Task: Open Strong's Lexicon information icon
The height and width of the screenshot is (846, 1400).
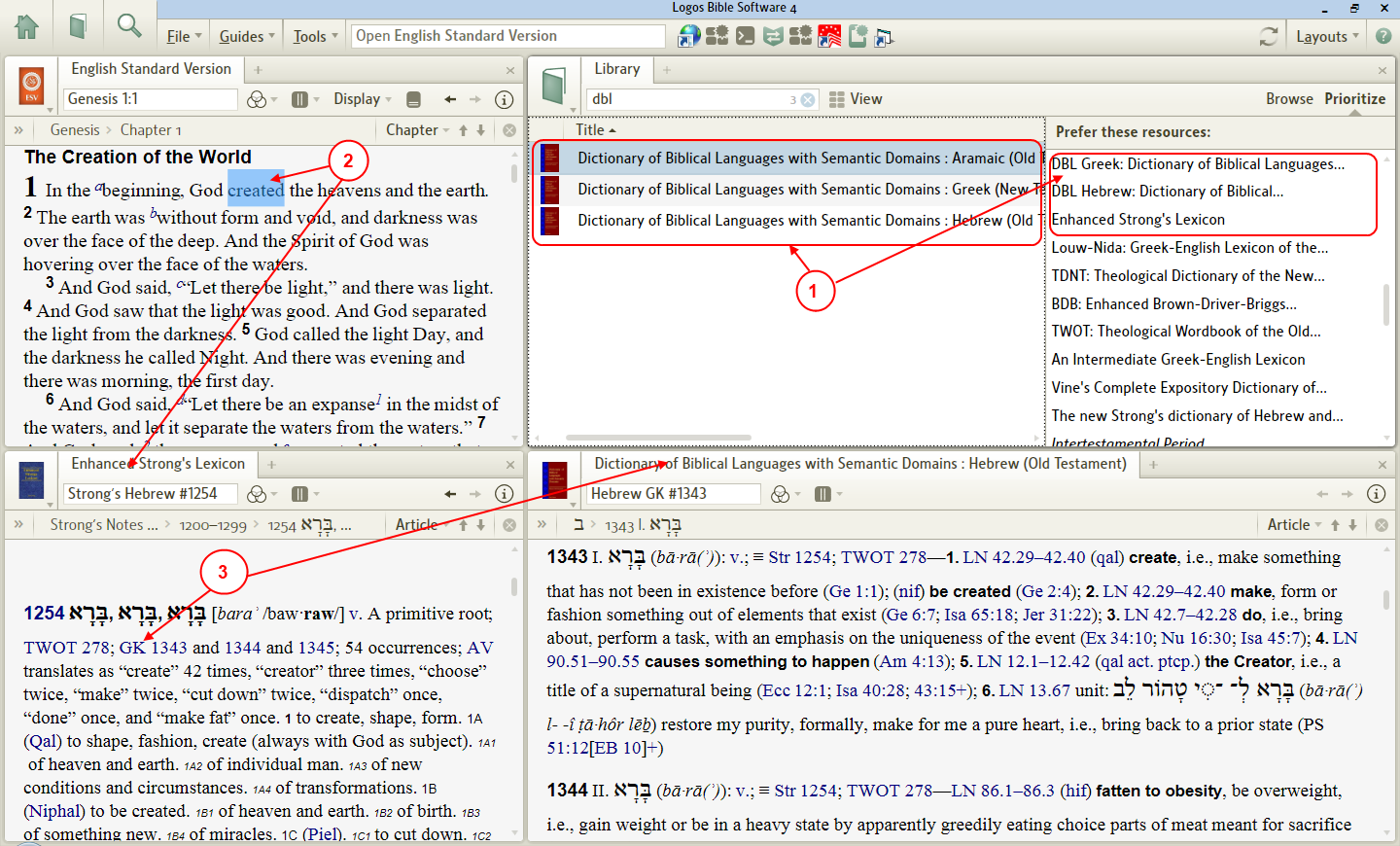Action: [x=504, y=494]
